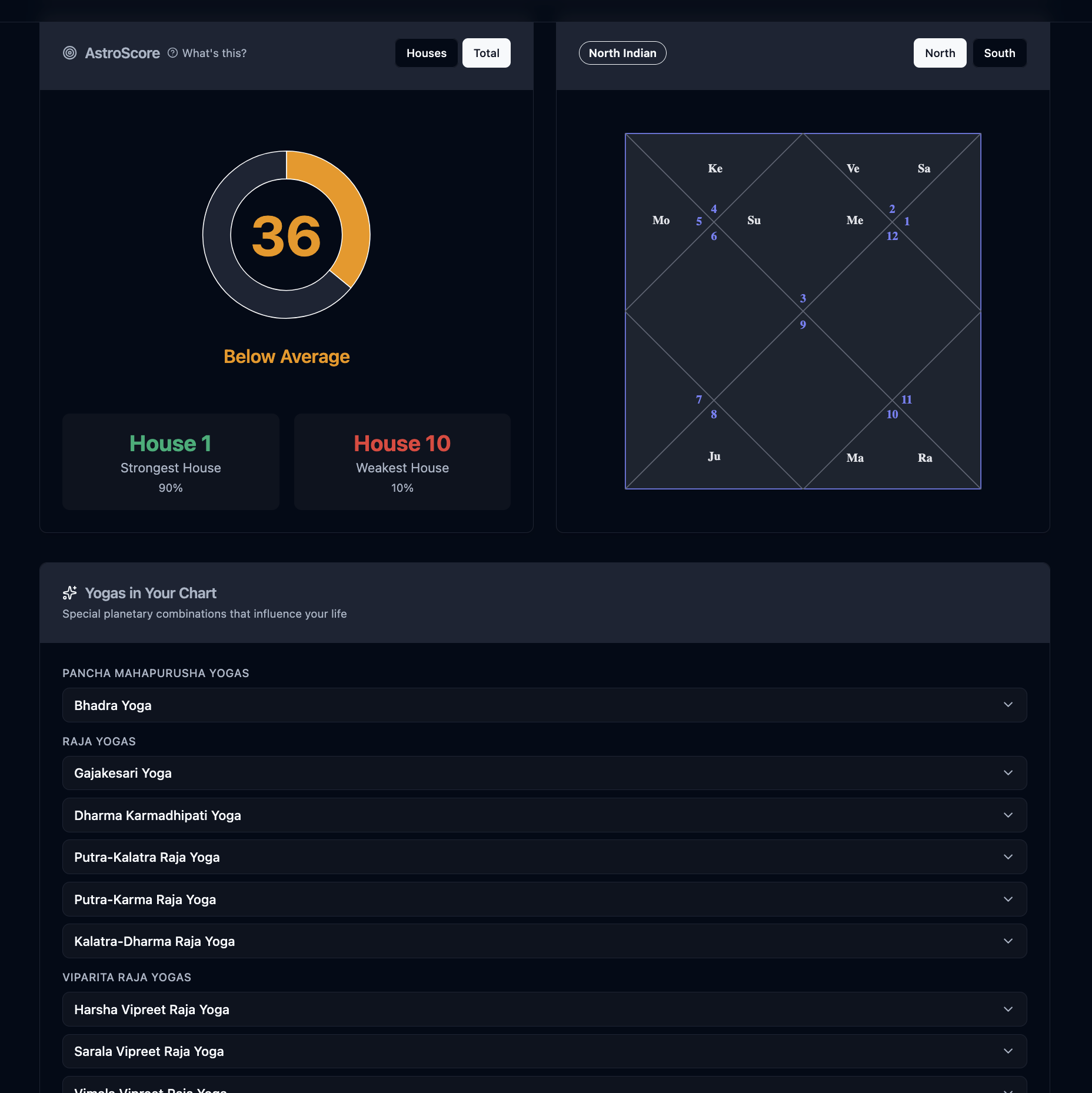Click the Ju planet in the chart
This screenshot has height=1093, width=1092.
(x=714, y=456)
